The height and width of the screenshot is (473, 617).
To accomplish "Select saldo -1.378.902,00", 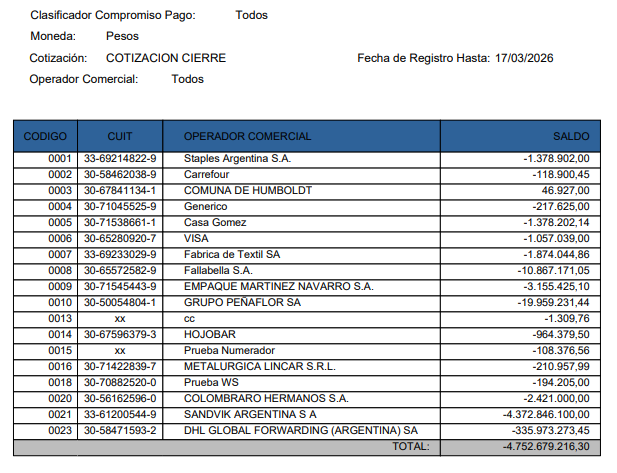I will [x=556, y=159].
